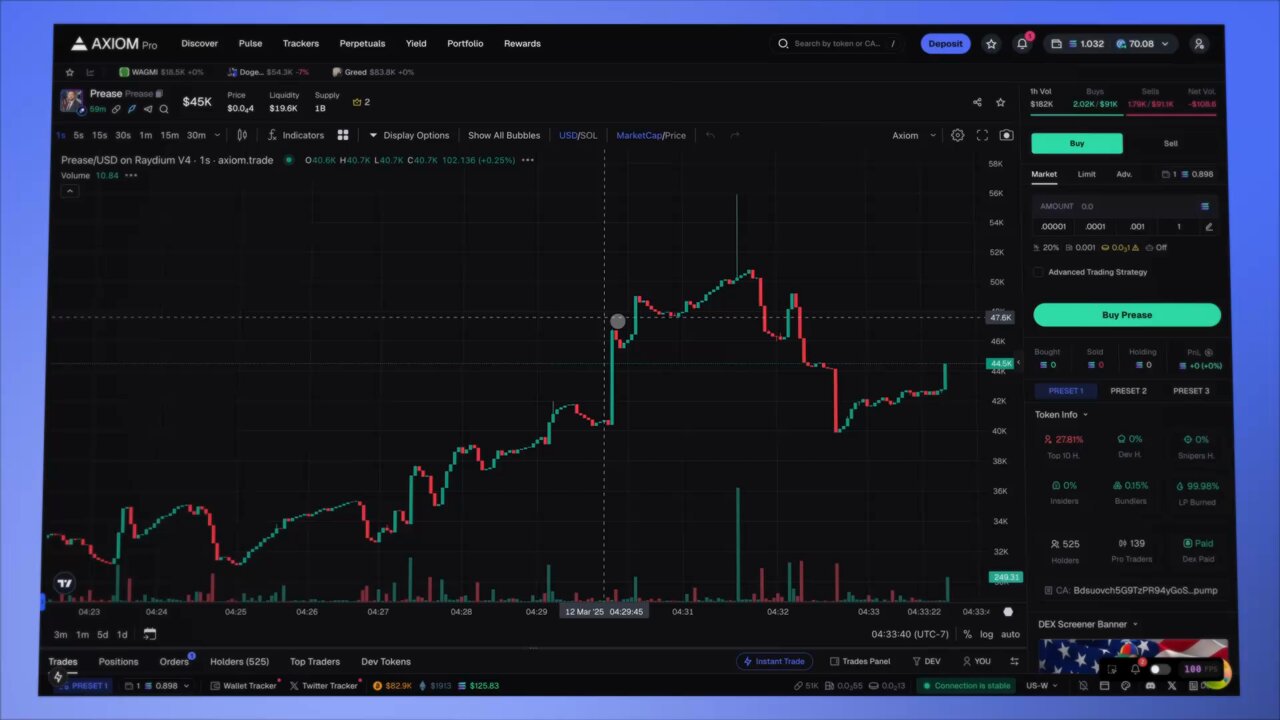Expand the Token Info section
Image resolution: width=1280 pixels, height=720 pixels.
tap(1061, 414)
